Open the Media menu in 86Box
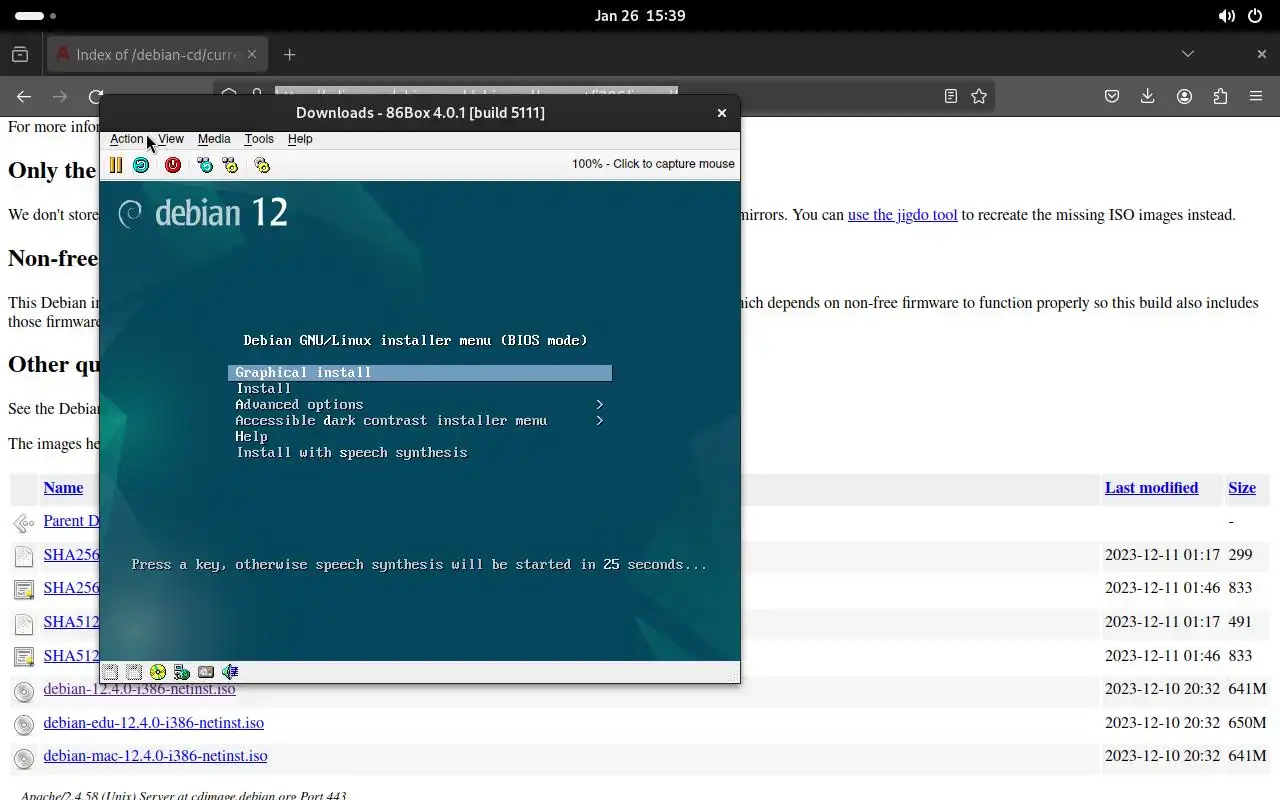 point(214,139)
